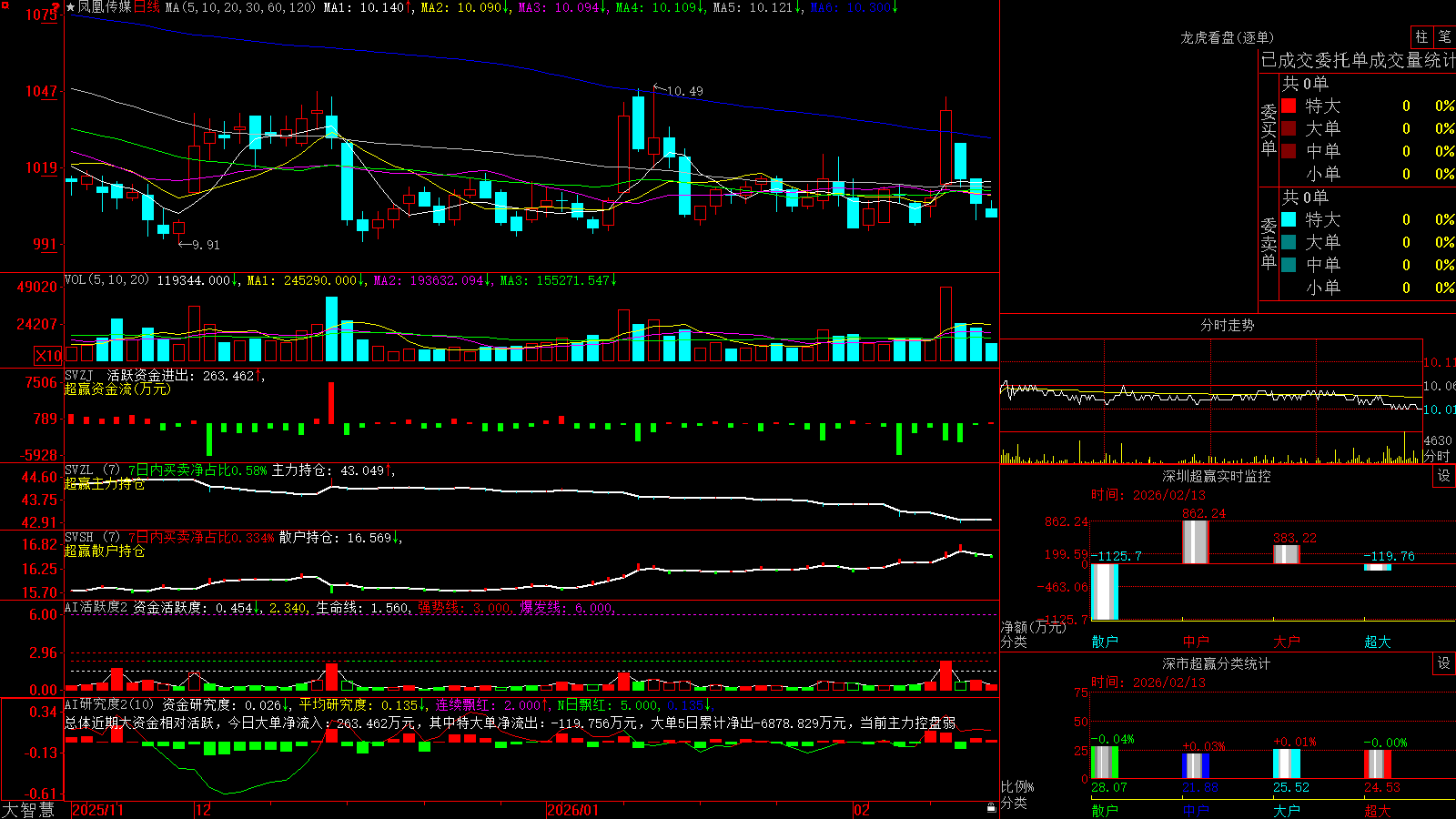Click 超大 category under 深圳超赢实时监控
Screen dimensions: 1456x819
point(1378,642)
